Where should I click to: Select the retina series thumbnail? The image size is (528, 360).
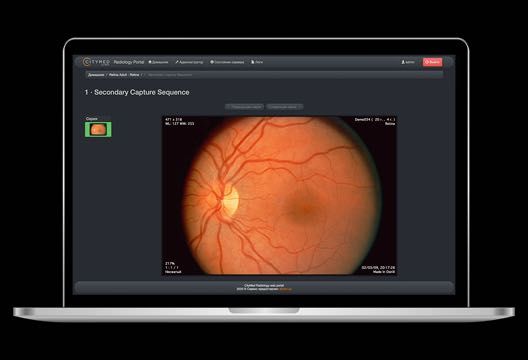(x=98, y=129)
